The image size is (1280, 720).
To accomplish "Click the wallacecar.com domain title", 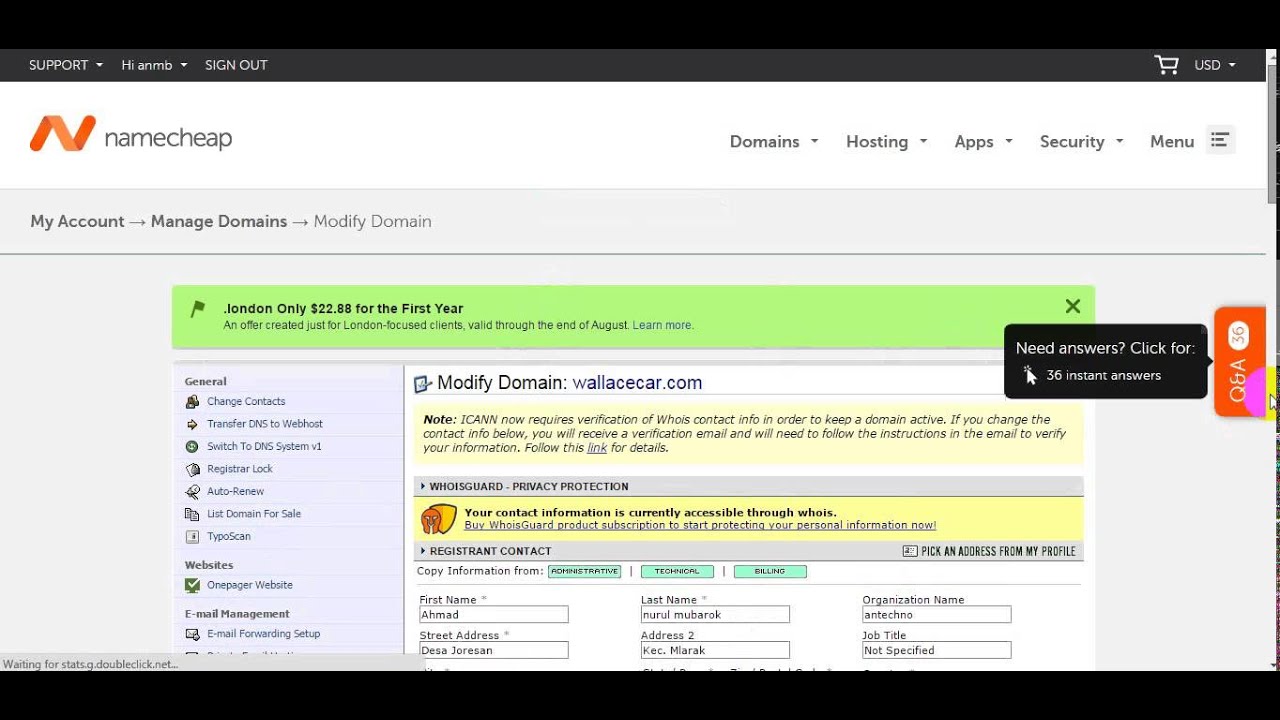I will (x=637, y=383).
